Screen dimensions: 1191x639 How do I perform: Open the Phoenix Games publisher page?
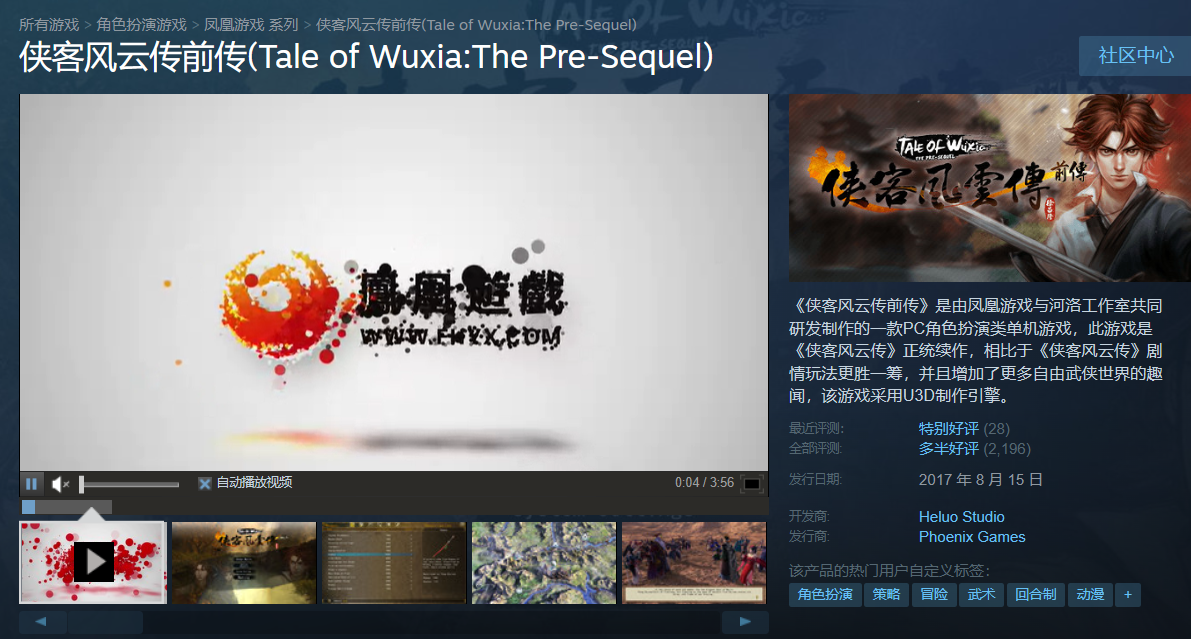click(971, 537)
